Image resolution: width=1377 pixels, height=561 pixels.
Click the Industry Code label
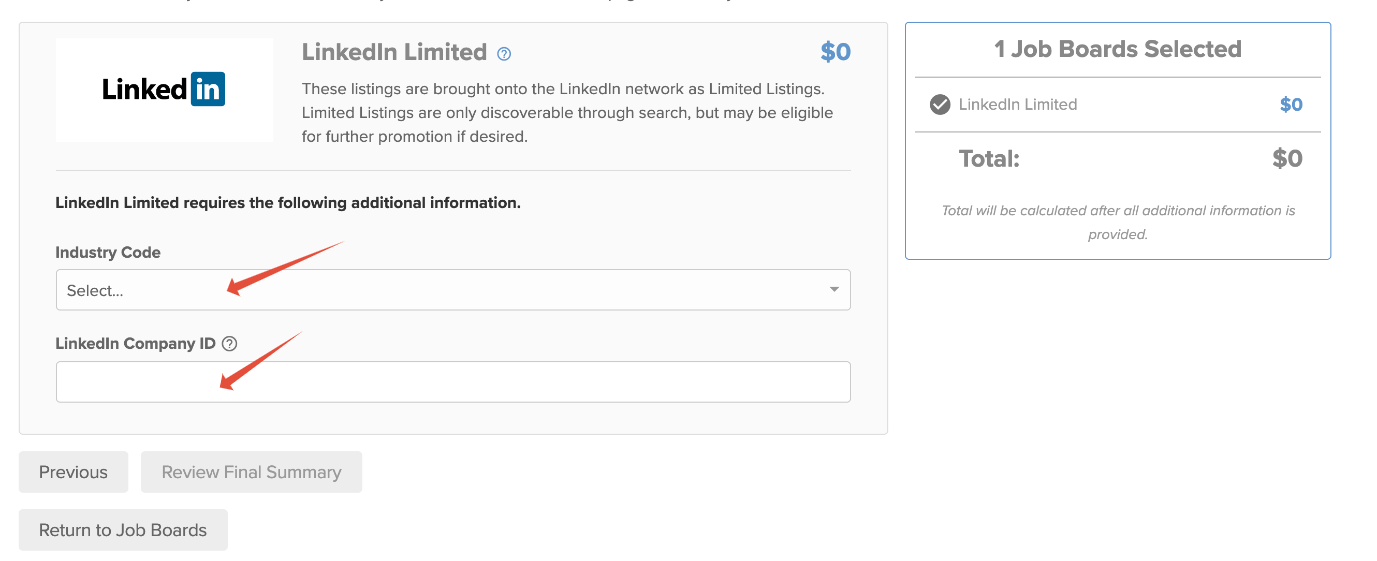point(108,252)
